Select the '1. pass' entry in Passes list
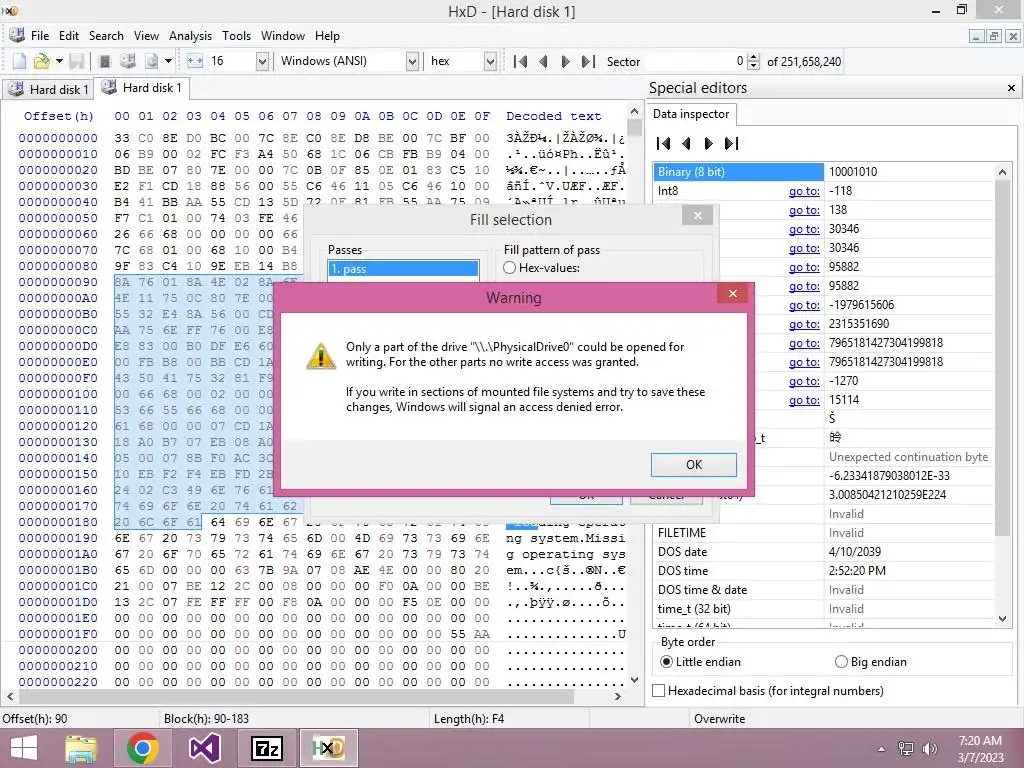Viewport: 1024px width, 768px height. click(404, 268)
